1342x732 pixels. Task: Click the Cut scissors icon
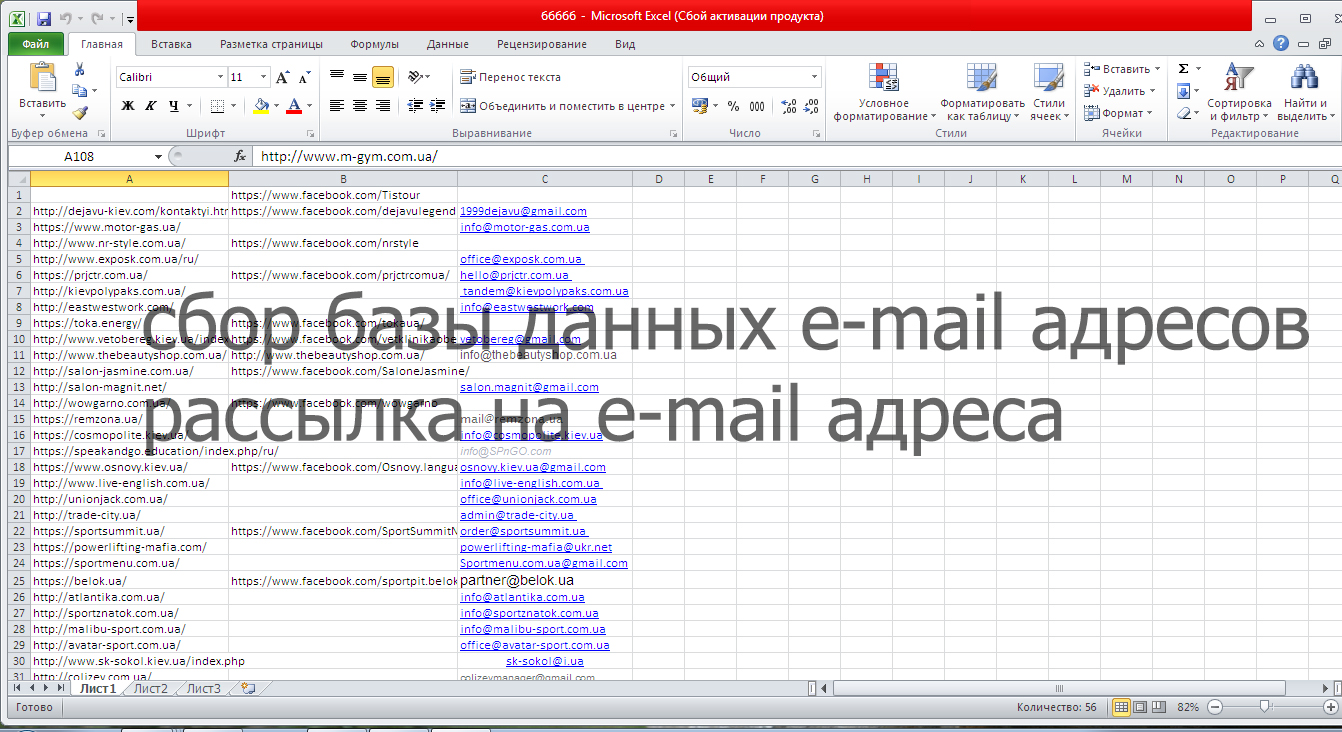click(x=80, y=69)
